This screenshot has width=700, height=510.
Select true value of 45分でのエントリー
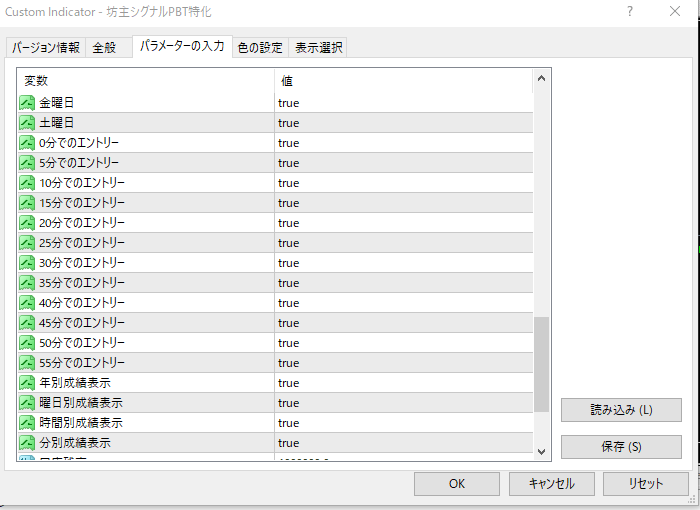tap(288, 323)
